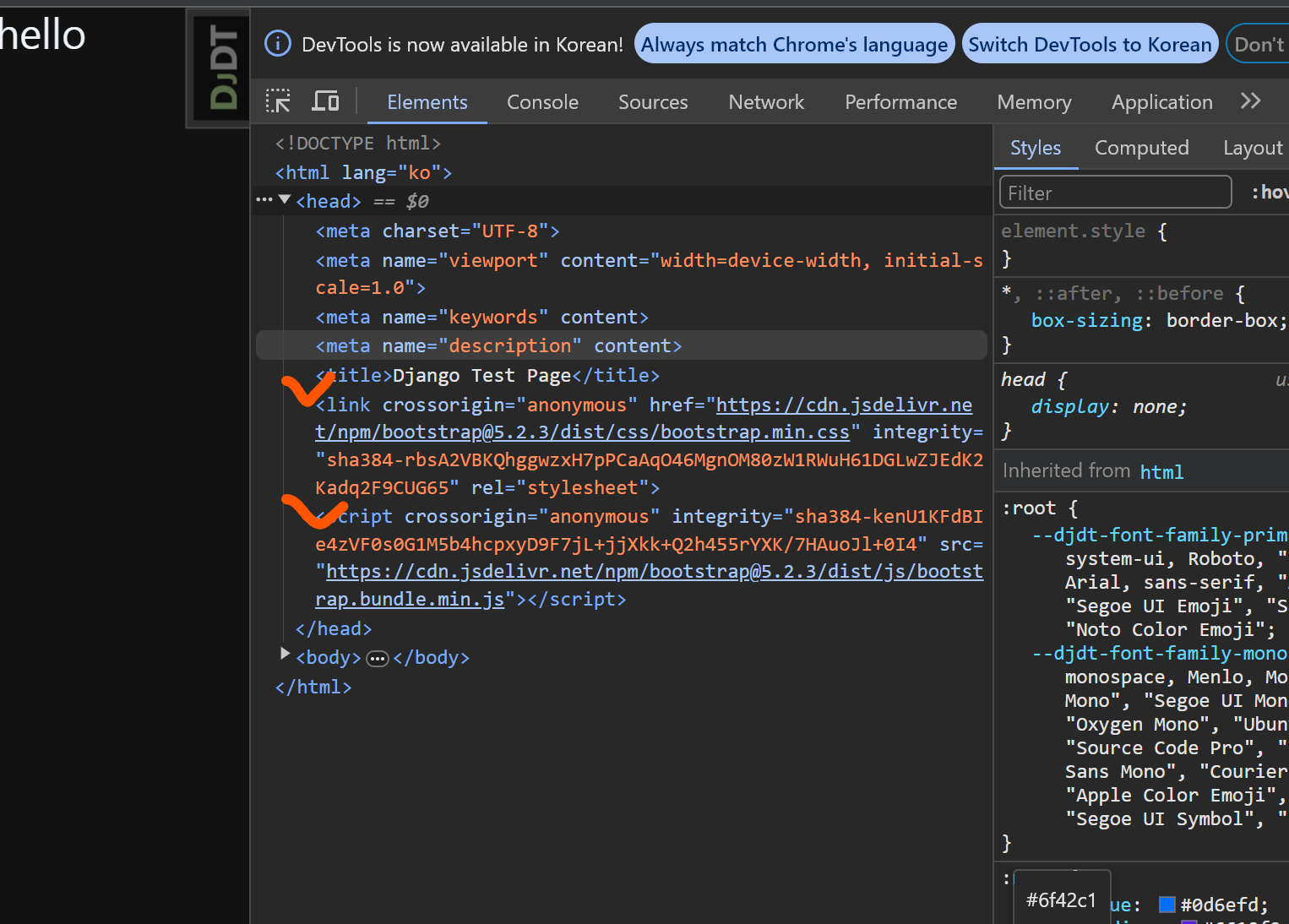Switch to the Memory tab

[1034, 102]
